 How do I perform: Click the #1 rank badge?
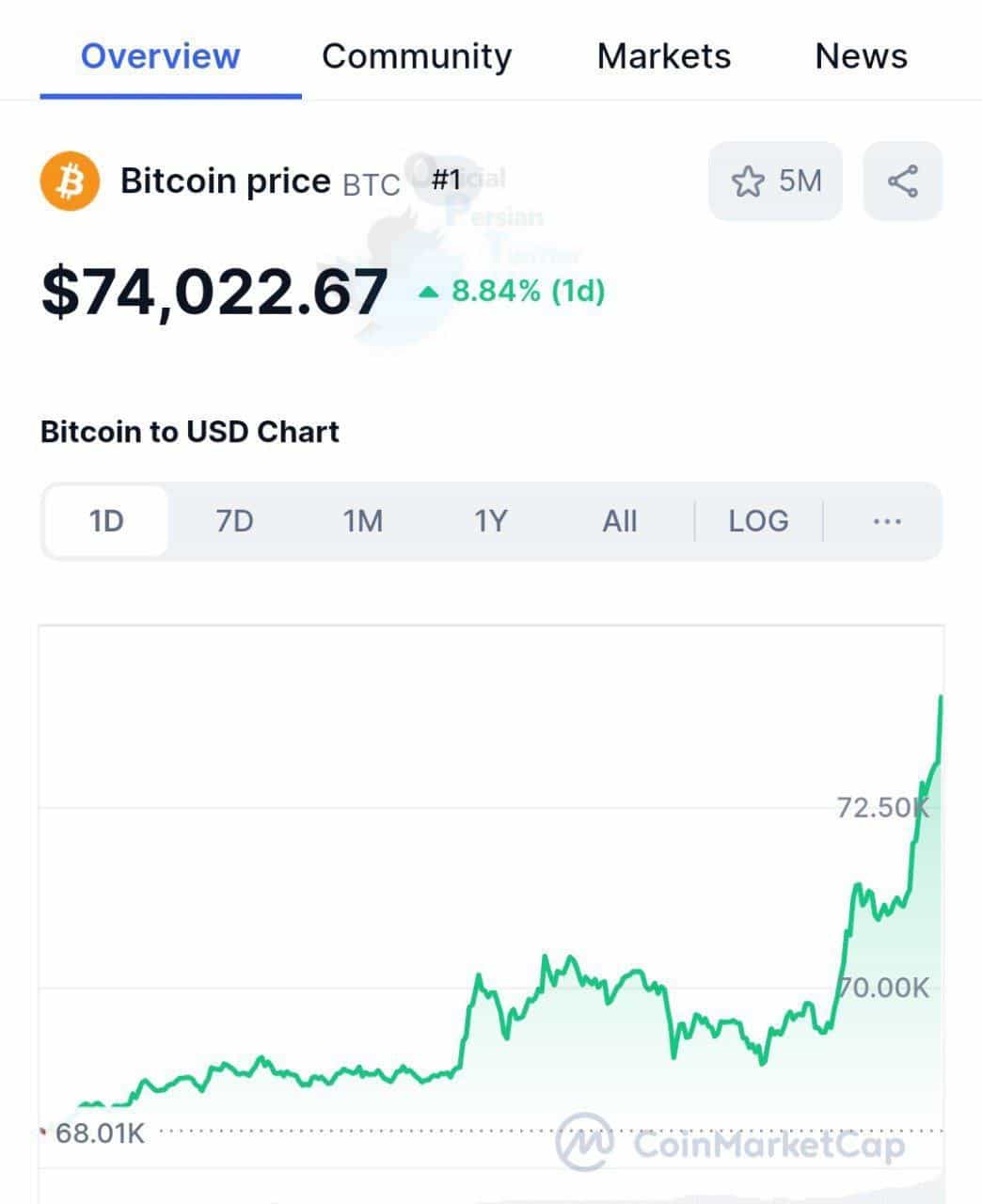446,180
